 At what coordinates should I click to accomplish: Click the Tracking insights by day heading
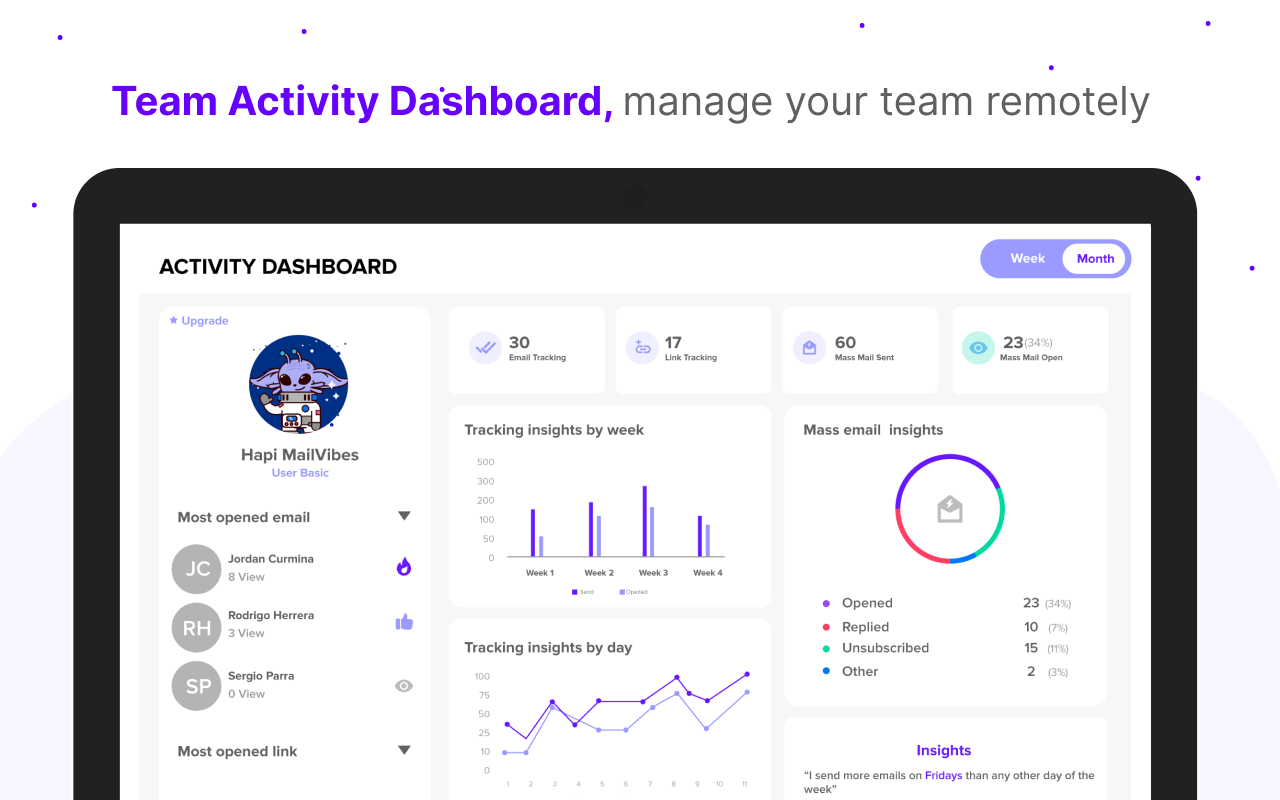point(548,648)
